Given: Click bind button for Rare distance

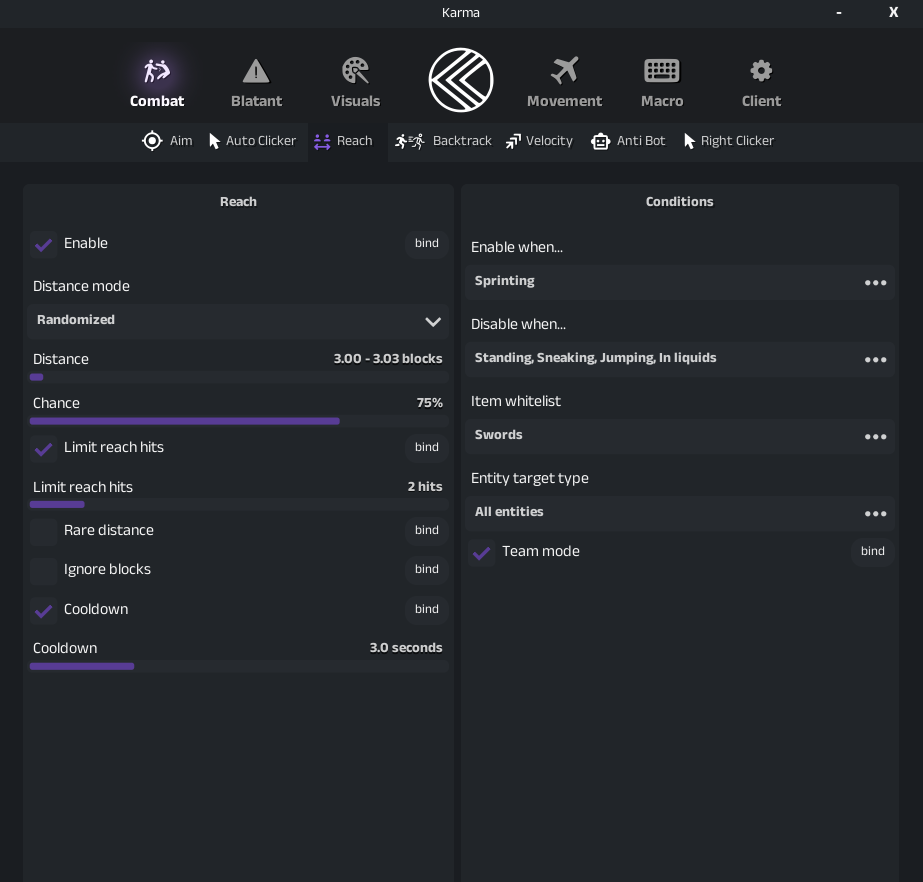Looking at the screenshot, I should [x=427, y=530].
